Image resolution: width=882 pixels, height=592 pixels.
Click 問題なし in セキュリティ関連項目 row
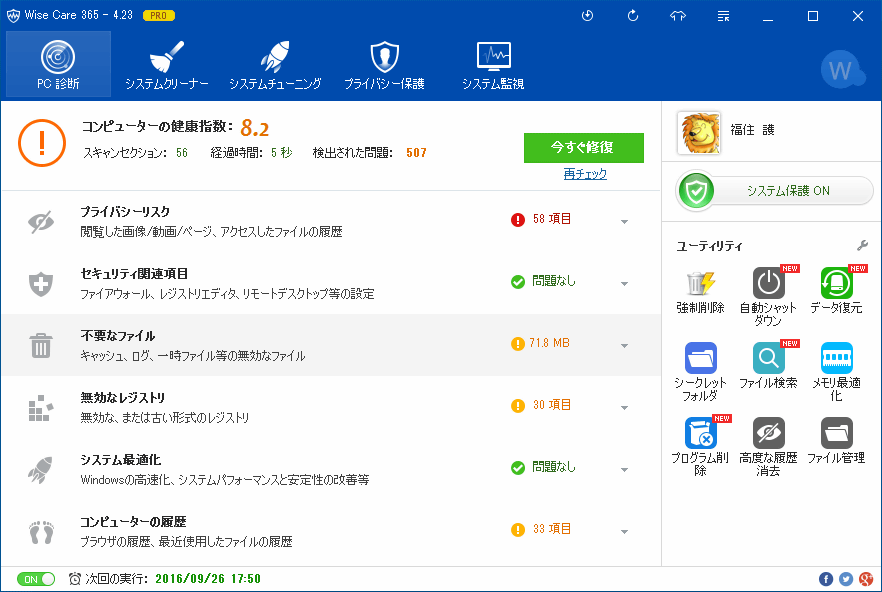click(x=554, y=281)
